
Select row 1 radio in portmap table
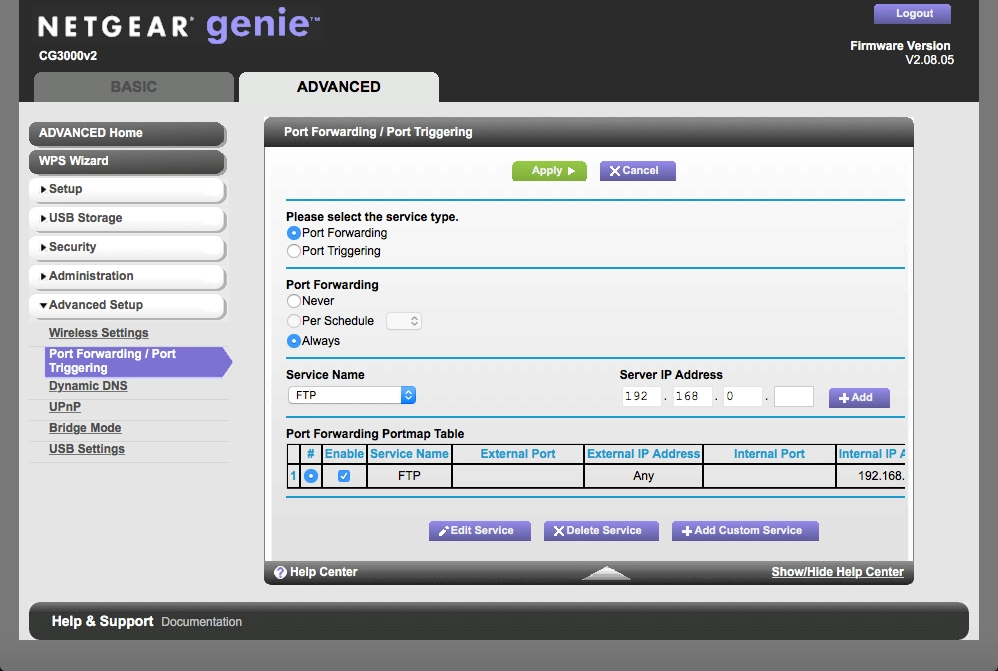(x=311, y=476)
